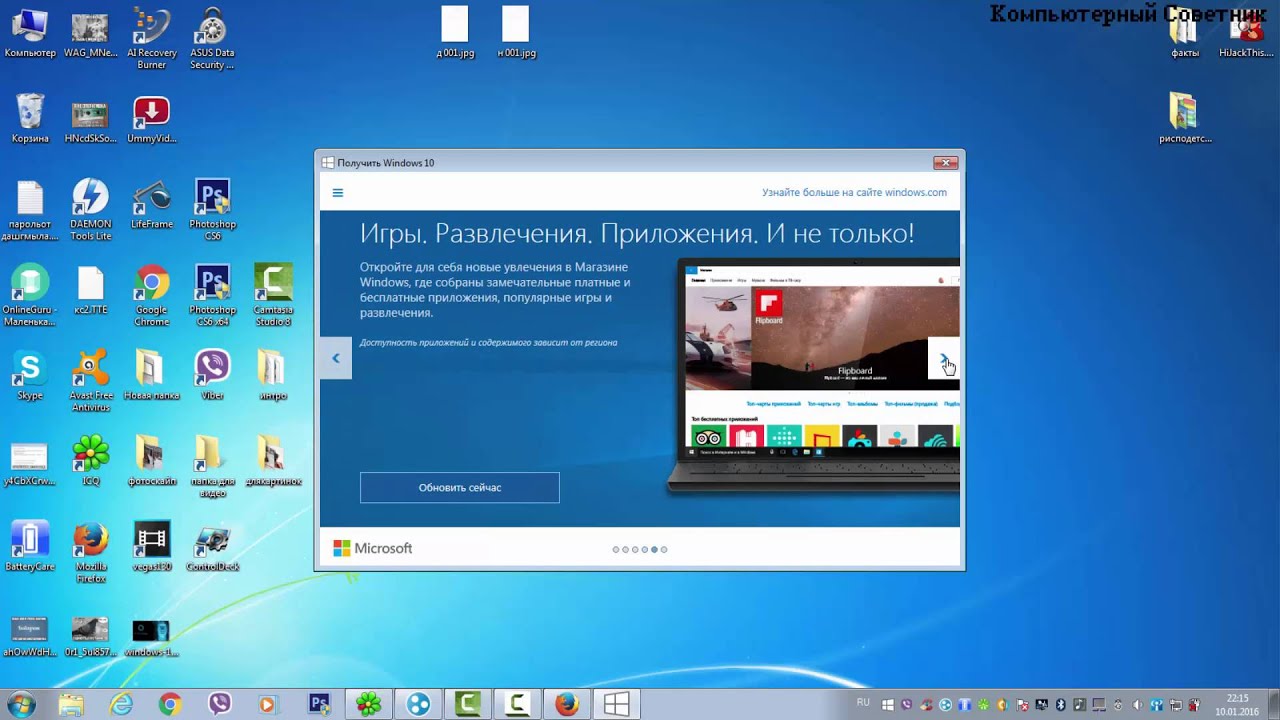Select the third slide indicator dot
Screen dimensions: 1280x720
point(635,549)
